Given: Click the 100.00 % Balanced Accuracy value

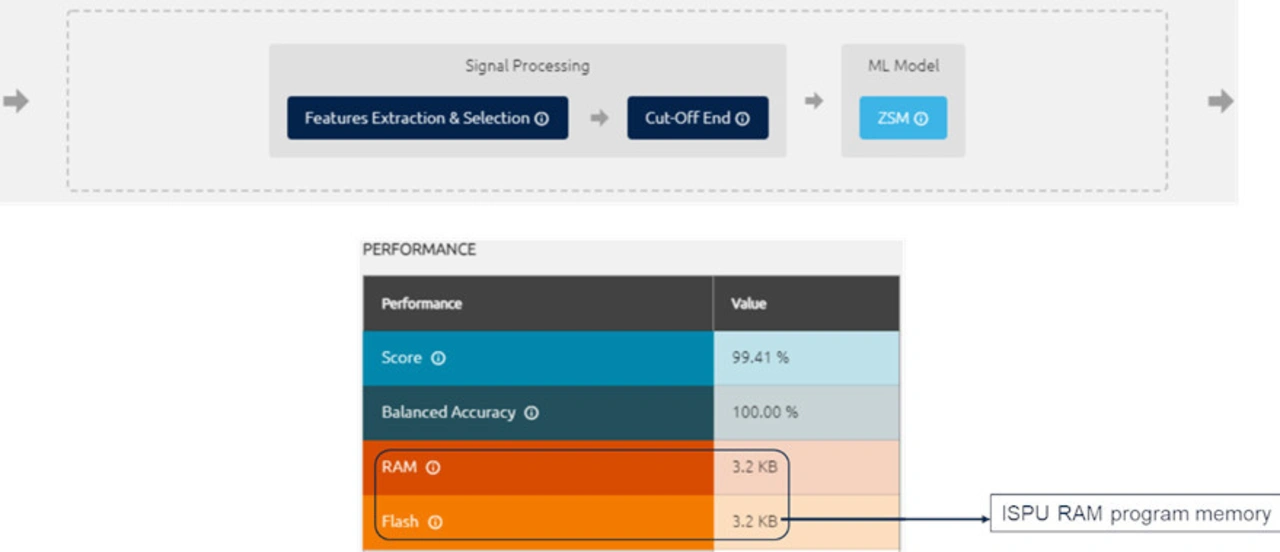Looking at the screenshot, I should [764, 413].
